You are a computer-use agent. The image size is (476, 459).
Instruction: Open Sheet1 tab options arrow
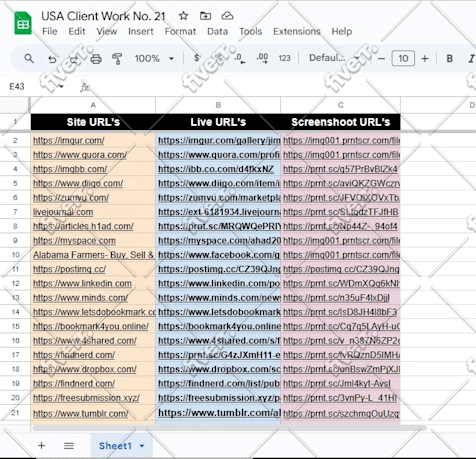(x=142, y=446)
